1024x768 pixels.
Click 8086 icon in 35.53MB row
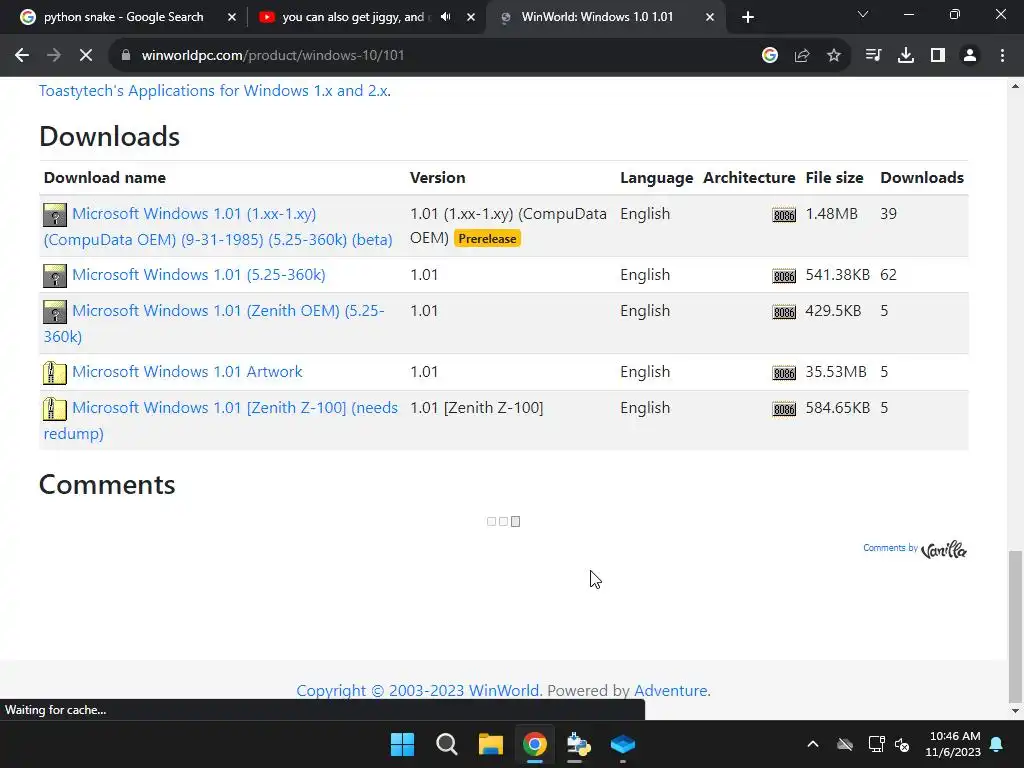coord(784,373)
